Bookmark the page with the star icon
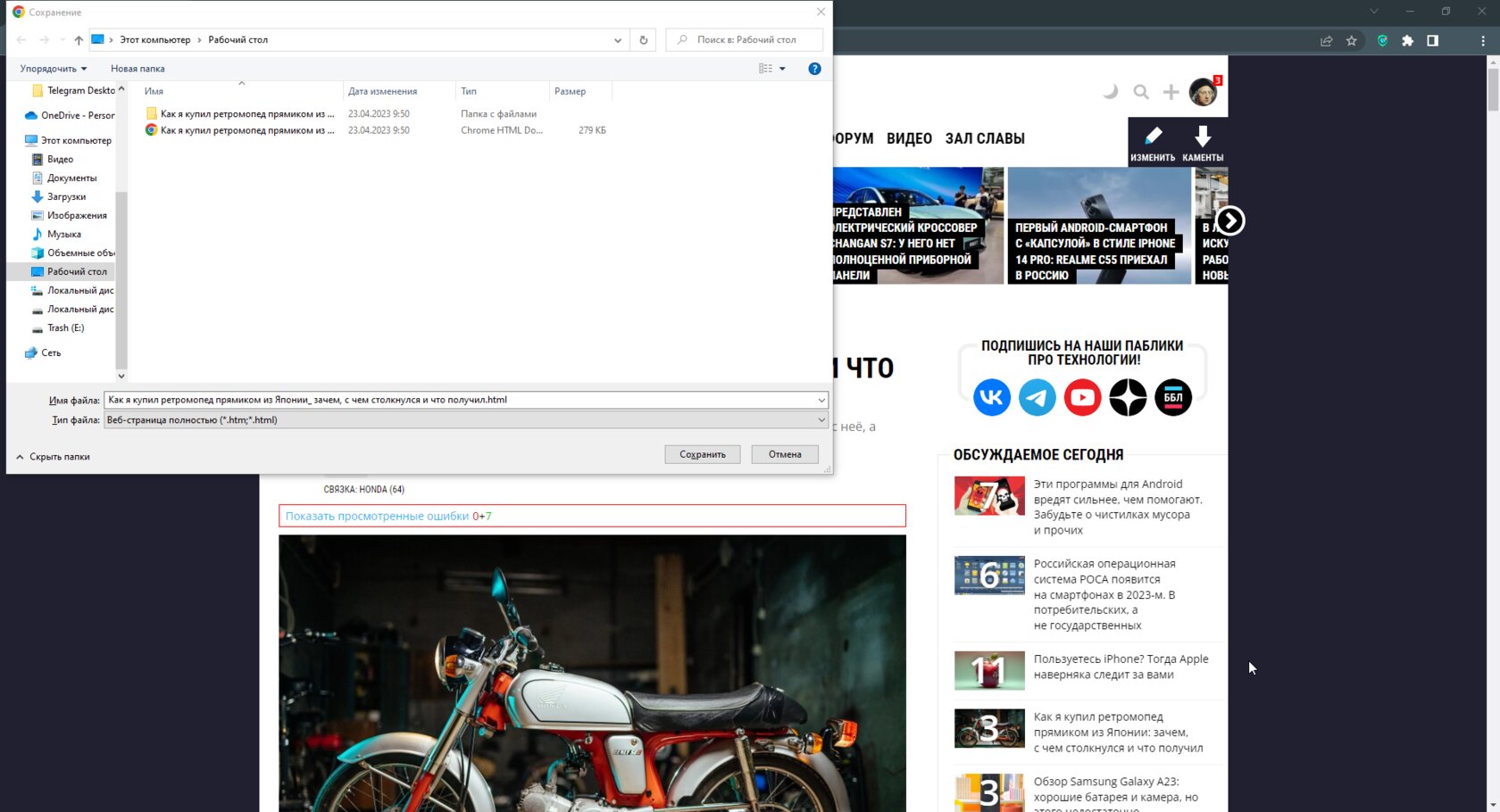Screen dimensions: 1500x812 [1351, 41]
